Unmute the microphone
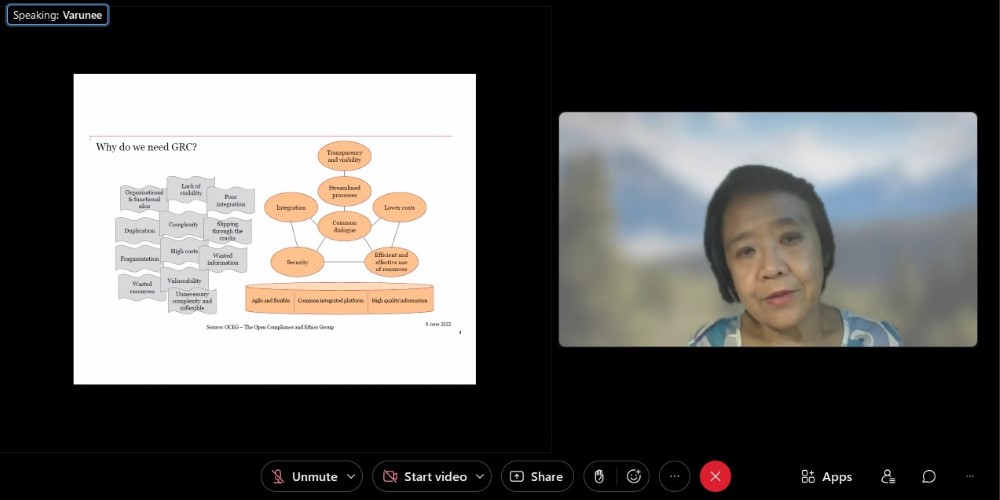The height and width of the screenshot is (500, 1000). (304, 477)
